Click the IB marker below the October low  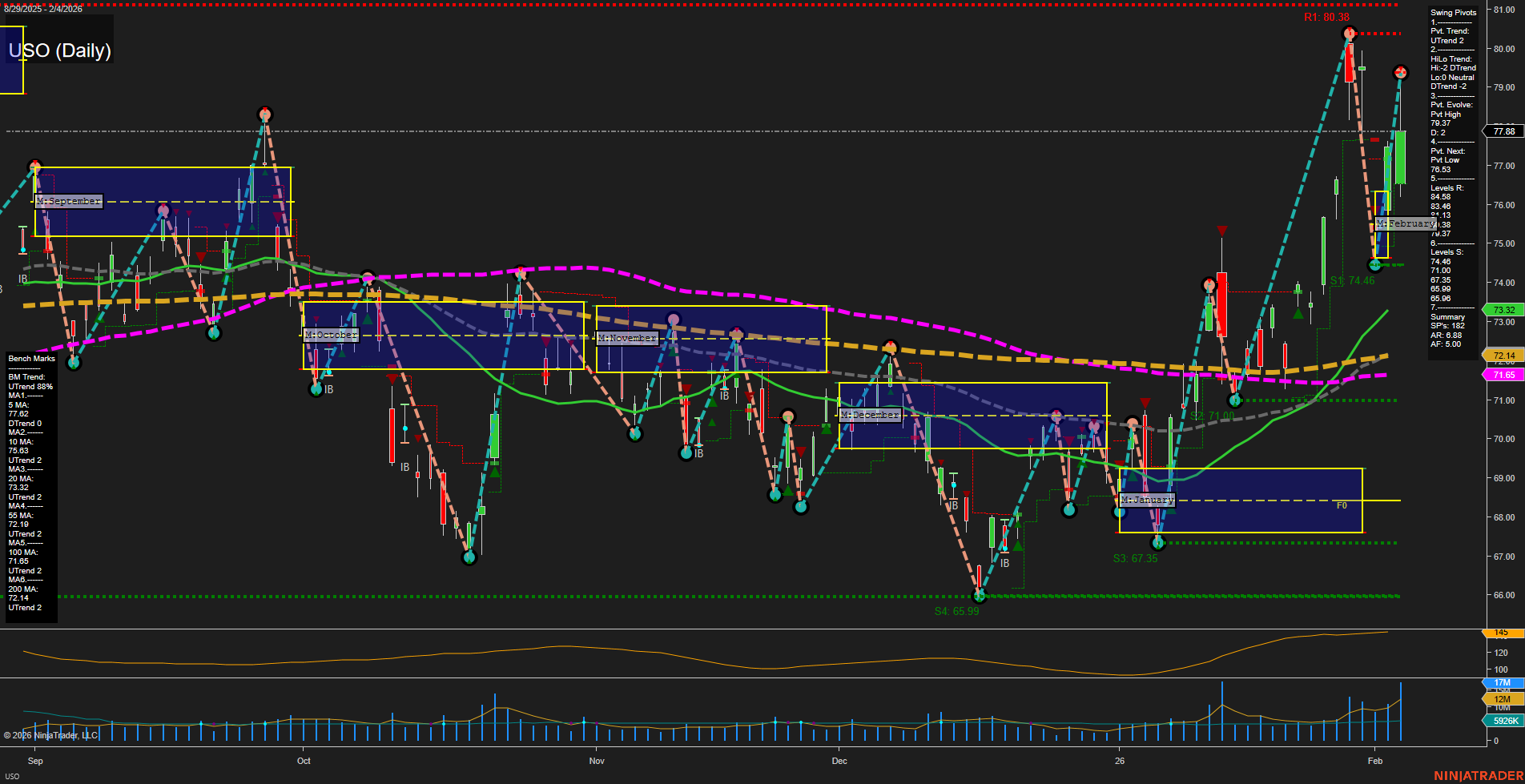(x=328, y=390)
